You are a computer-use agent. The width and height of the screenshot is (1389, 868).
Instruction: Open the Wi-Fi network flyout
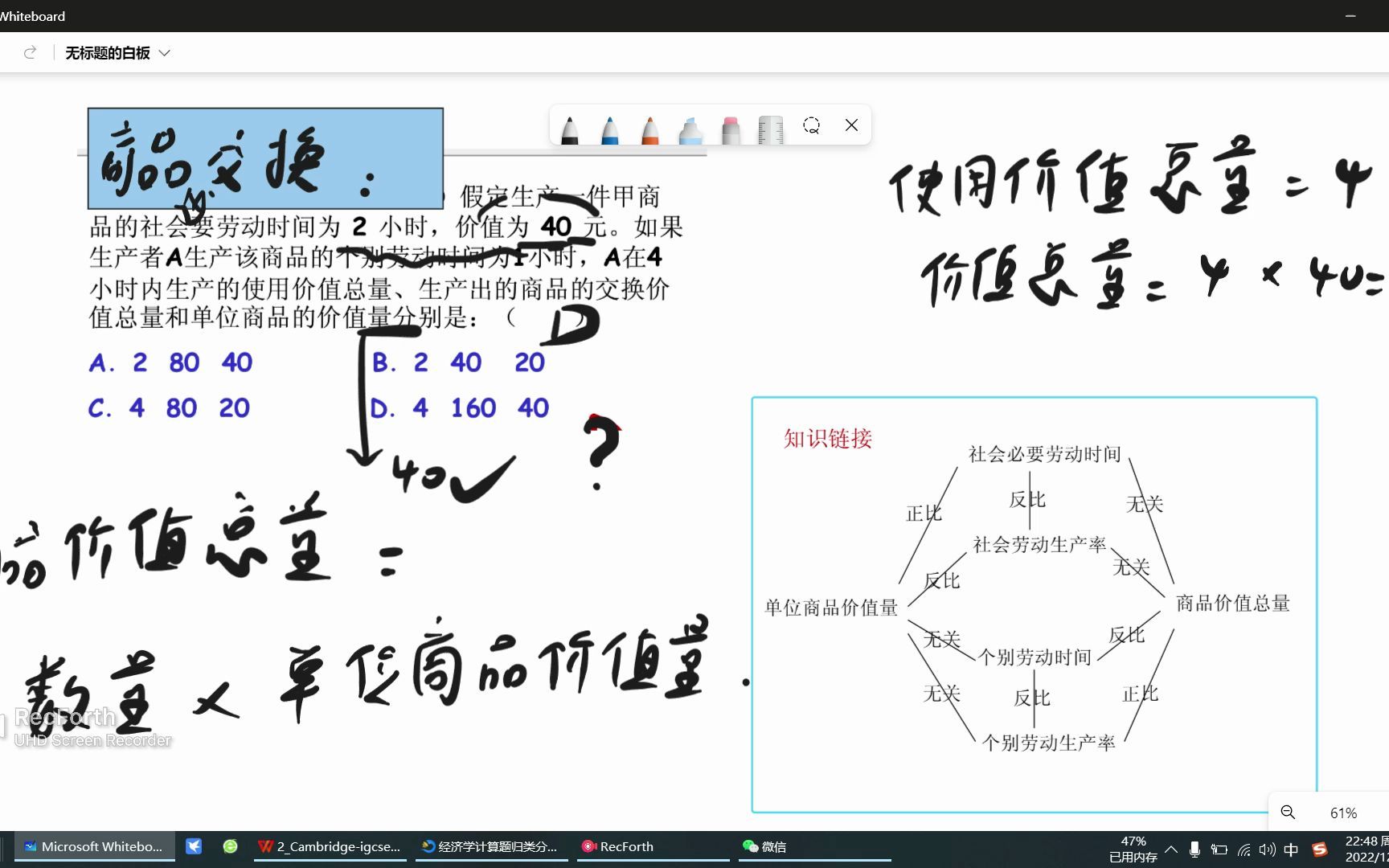1244,850
